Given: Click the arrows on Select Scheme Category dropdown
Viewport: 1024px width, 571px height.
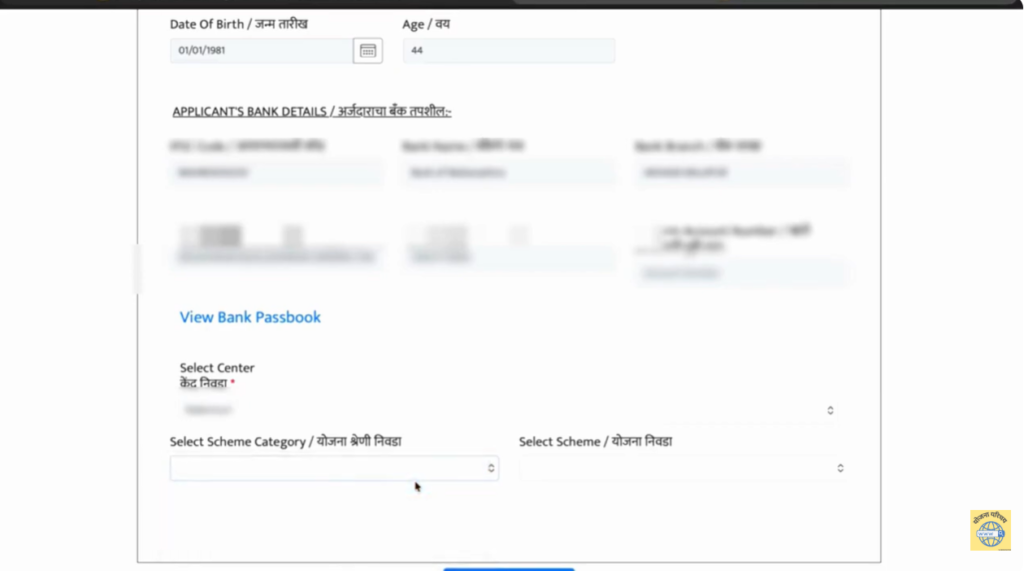Looking at the screenshot, I should (x=491, y=468).
